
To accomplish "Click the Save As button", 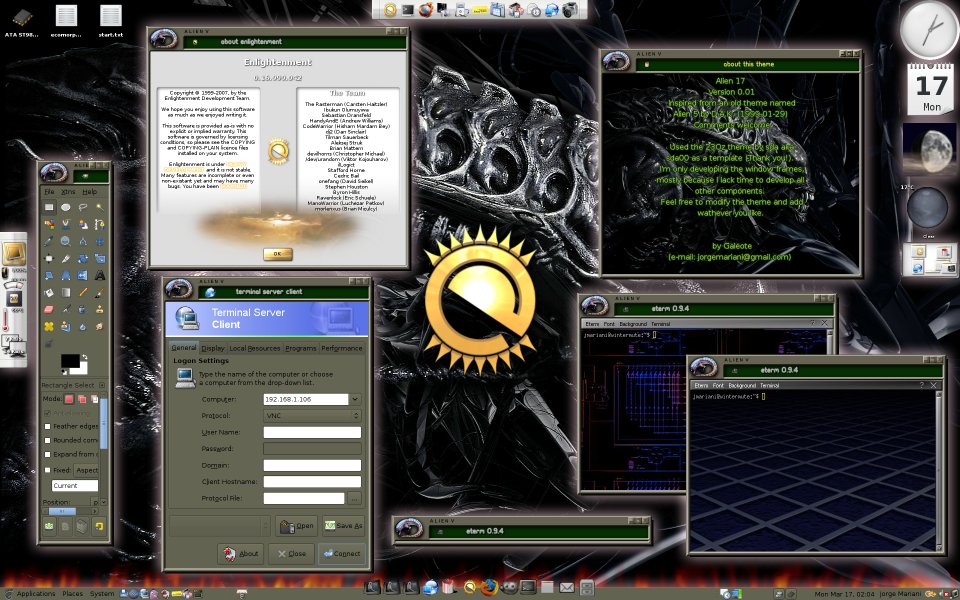I will 343,525.
